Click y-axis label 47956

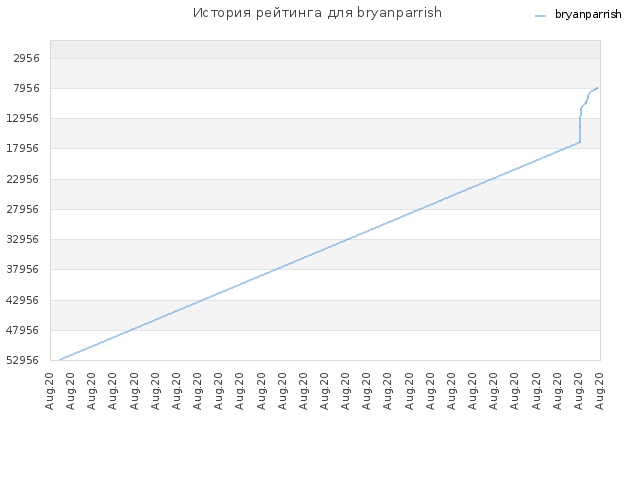coord(23,330)
